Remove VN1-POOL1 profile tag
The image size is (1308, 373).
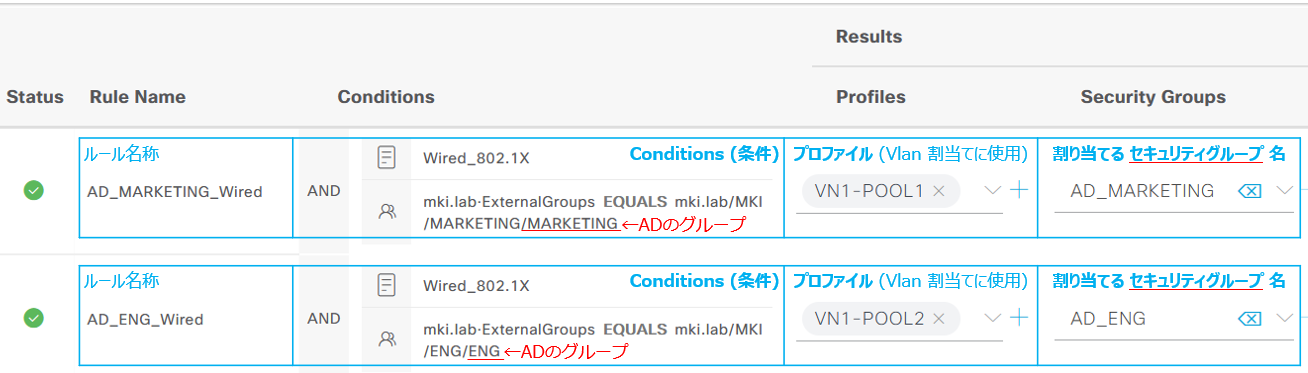pos(939,191)
